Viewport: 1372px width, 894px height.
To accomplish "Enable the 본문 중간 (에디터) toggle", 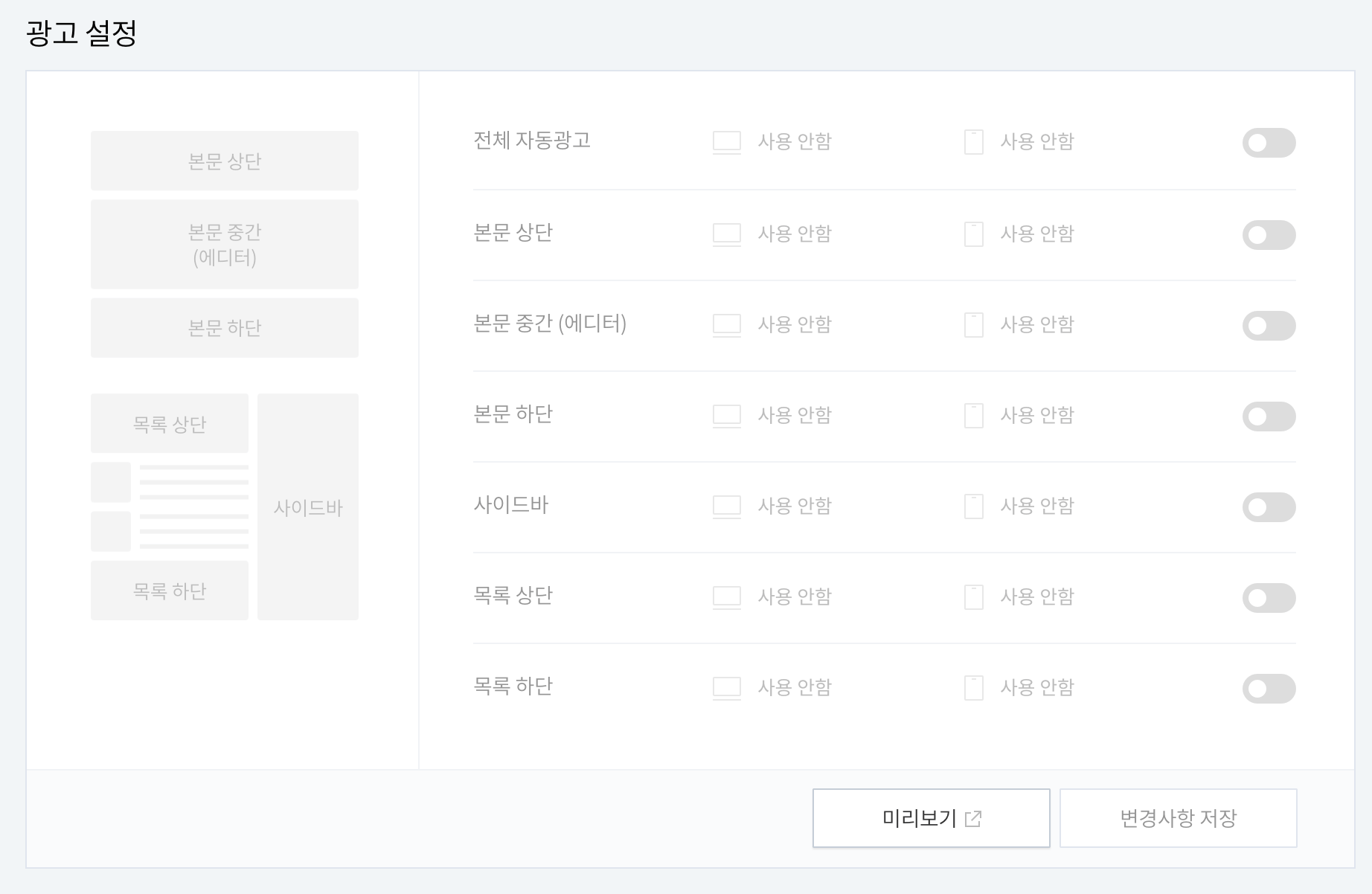I will coord(1268,325).
